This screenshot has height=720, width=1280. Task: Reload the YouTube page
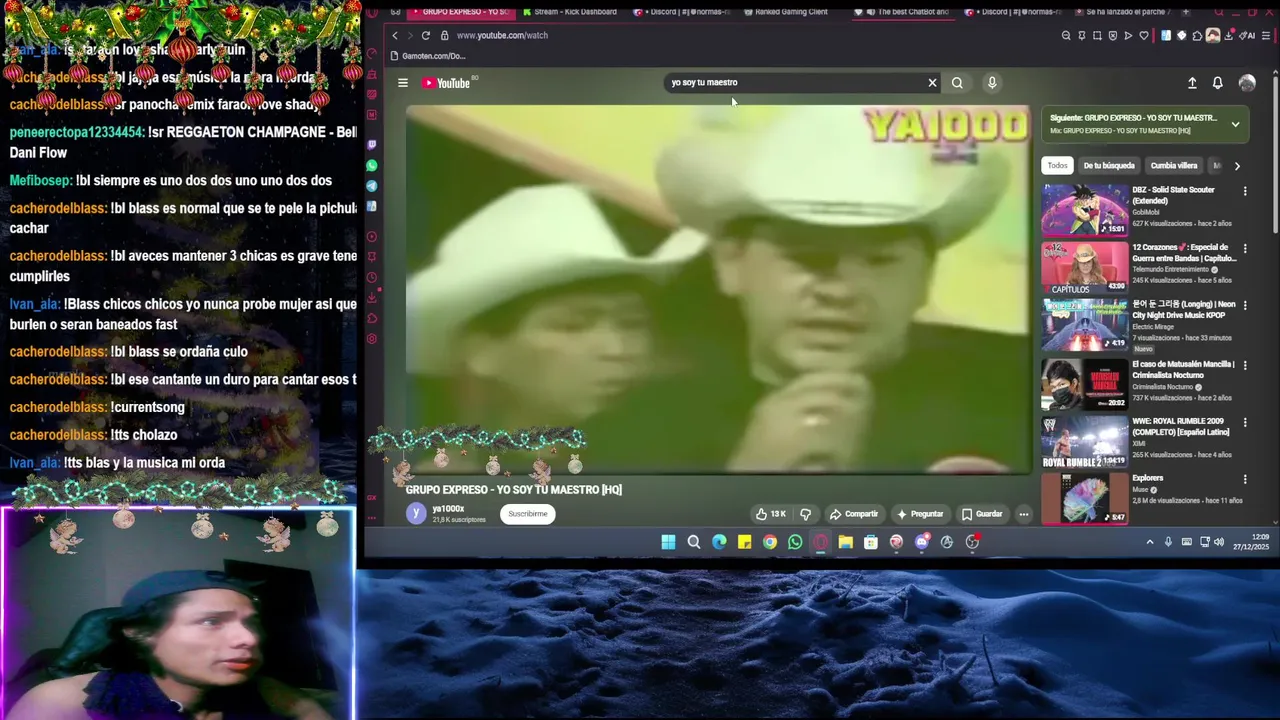(x=425, y=35)
